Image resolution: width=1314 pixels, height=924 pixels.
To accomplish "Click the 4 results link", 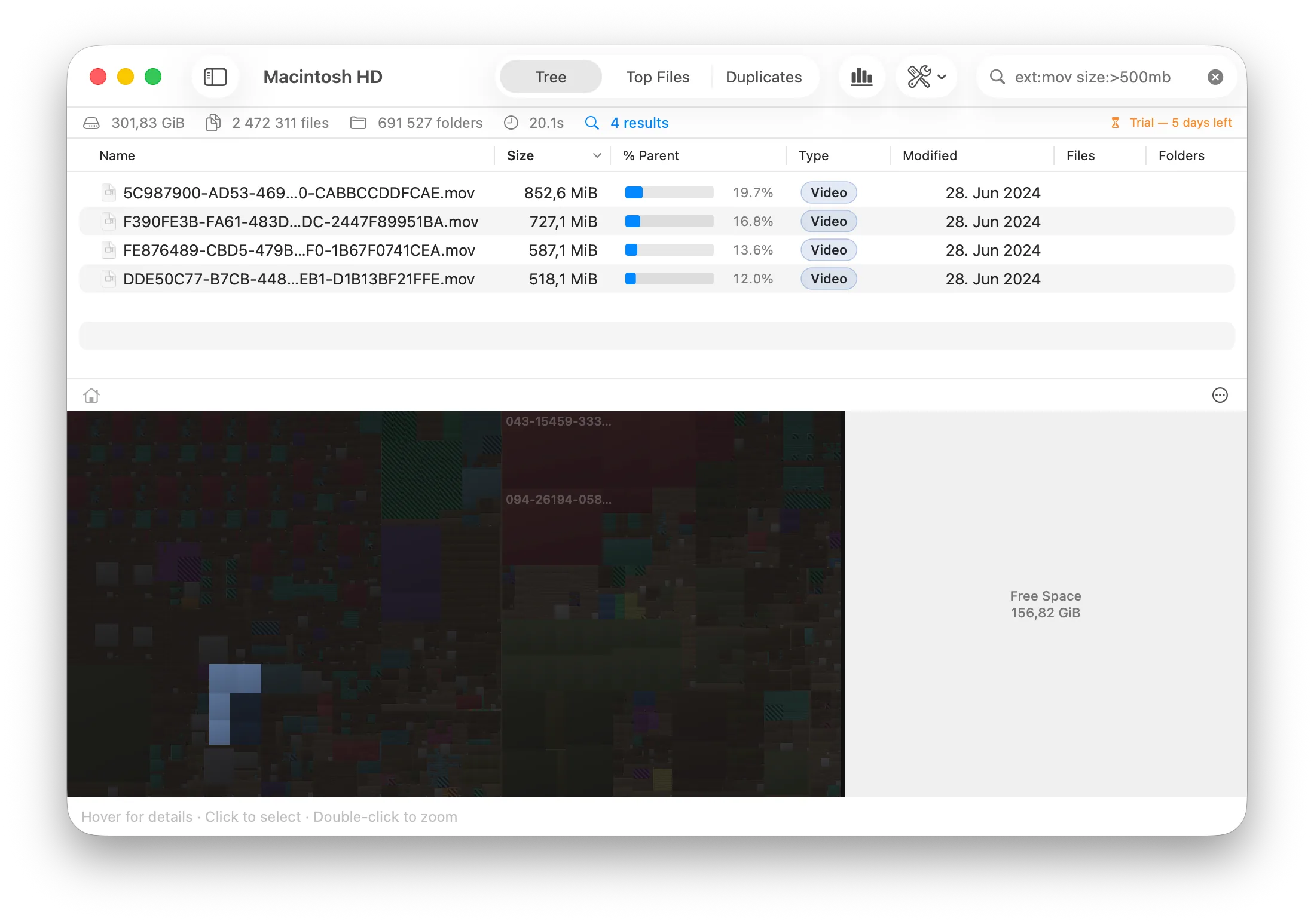I will pos(638,123).
